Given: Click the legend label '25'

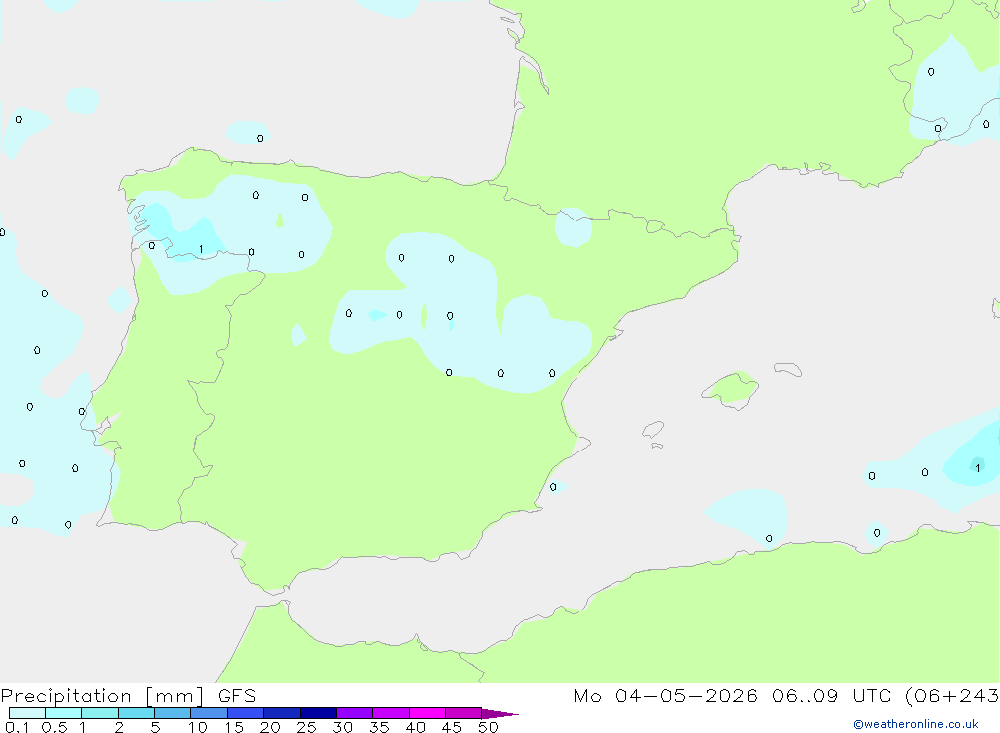Looking at the screenshot, I should click(x=306, y=727).
